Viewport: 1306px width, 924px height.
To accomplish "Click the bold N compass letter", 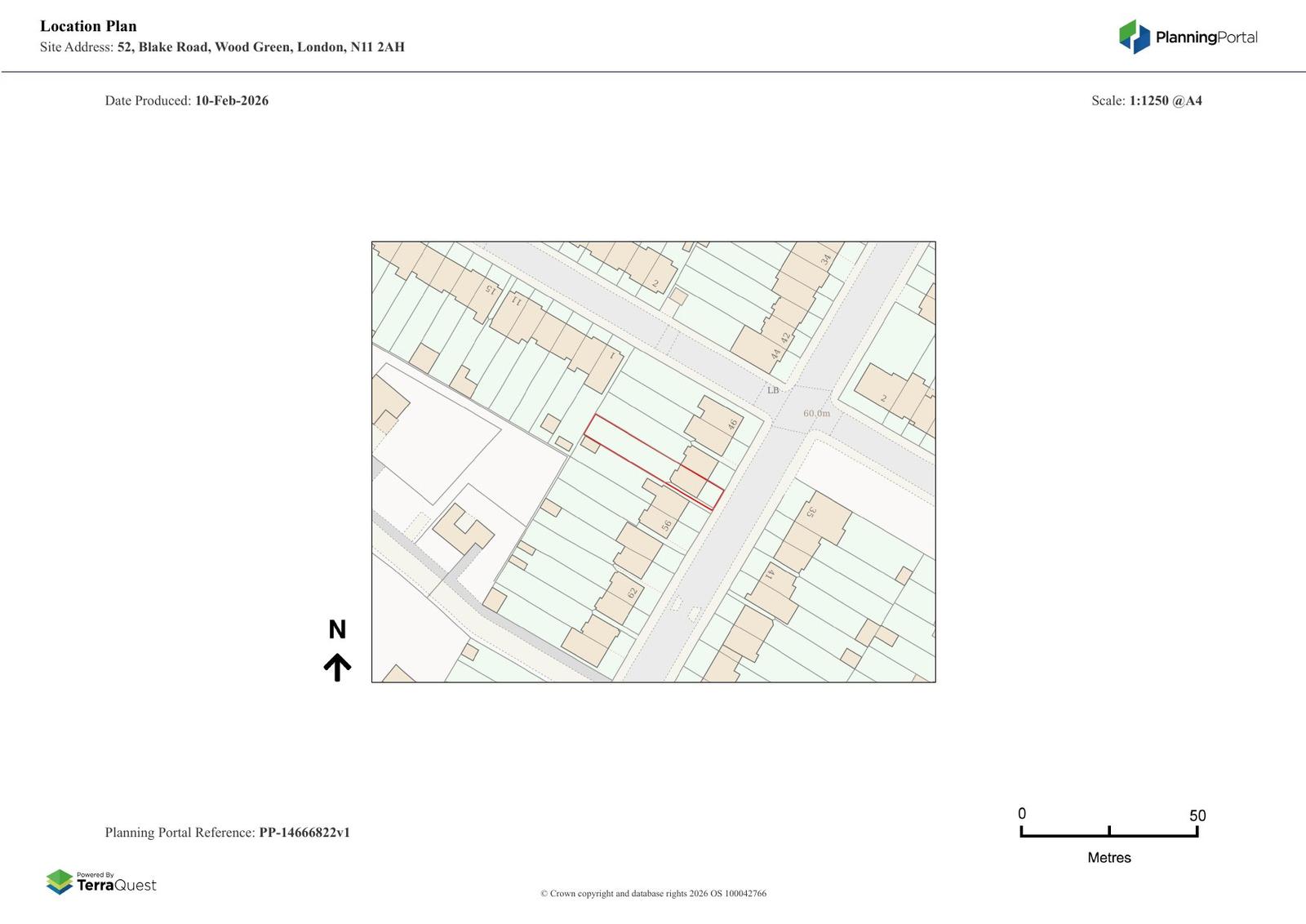I will click(337, 629).
